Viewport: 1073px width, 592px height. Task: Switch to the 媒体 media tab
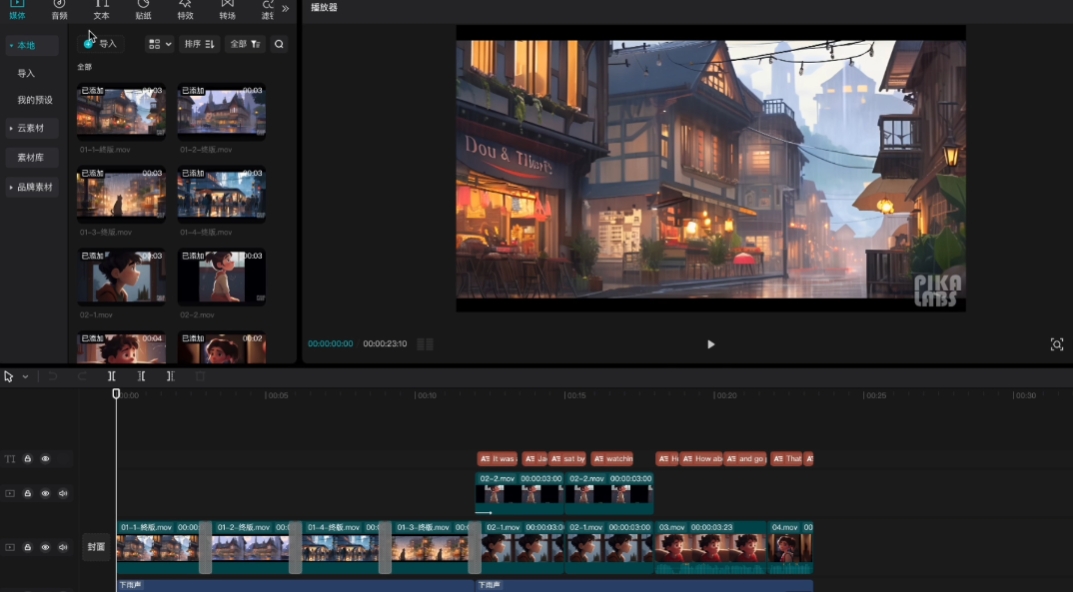[17, 10]
